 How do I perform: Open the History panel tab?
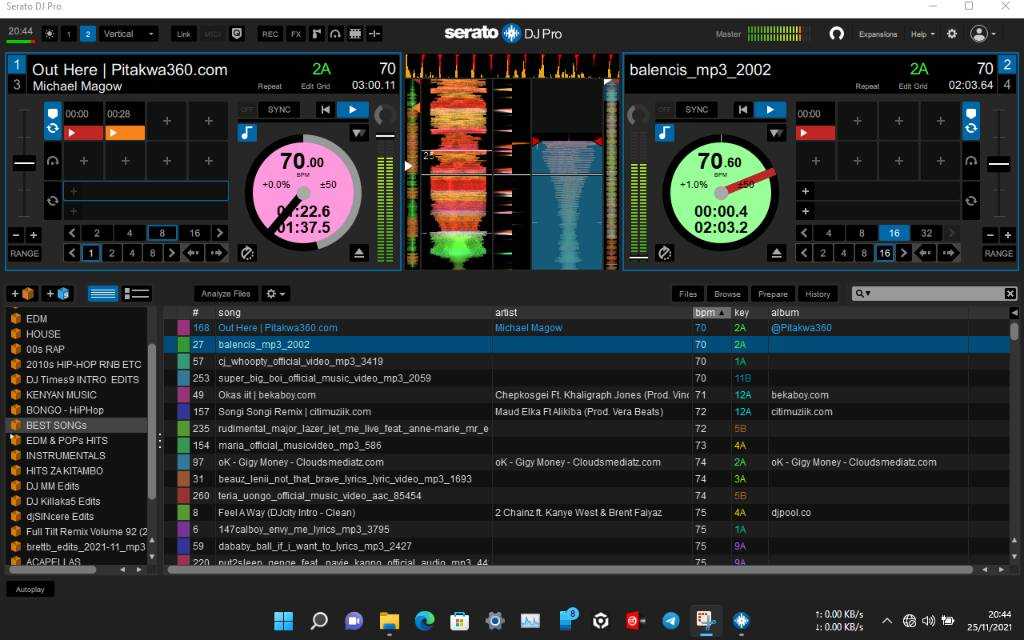818,294
